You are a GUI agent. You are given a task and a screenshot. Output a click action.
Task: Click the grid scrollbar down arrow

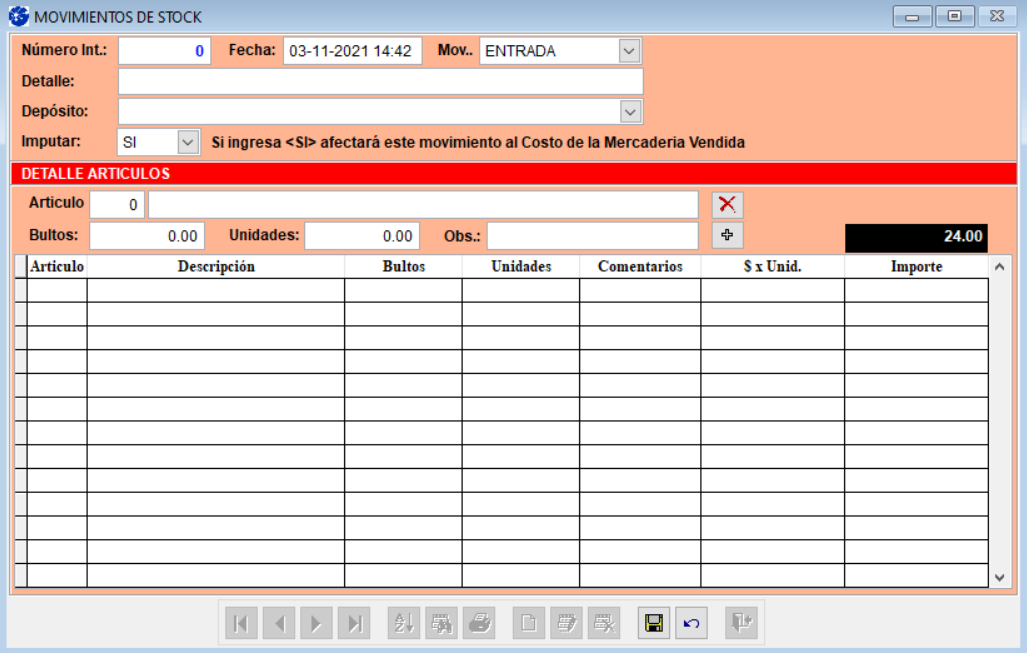coord(1000,577)
